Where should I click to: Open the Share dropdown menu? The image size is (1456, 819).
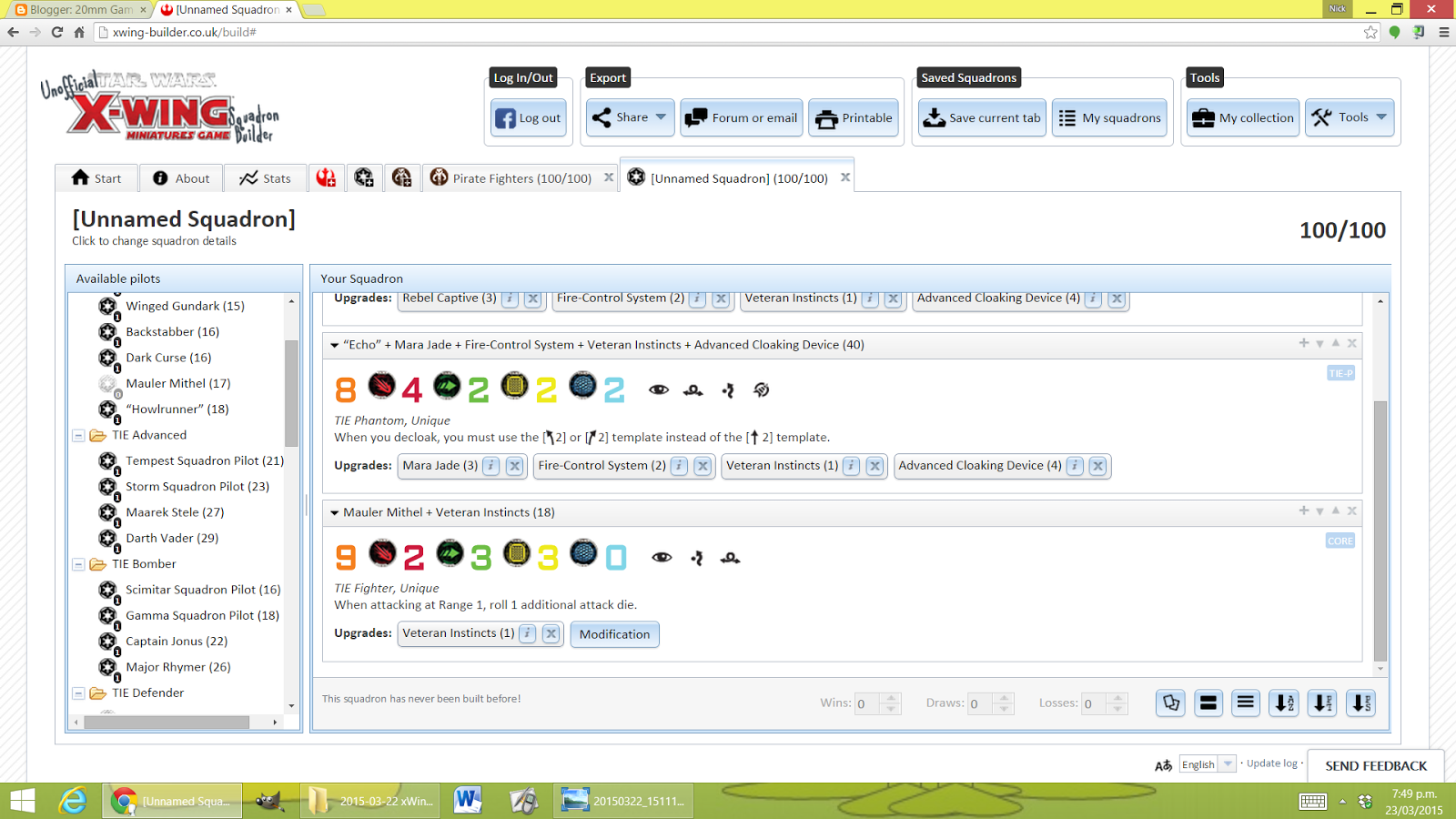pos(631,117)
